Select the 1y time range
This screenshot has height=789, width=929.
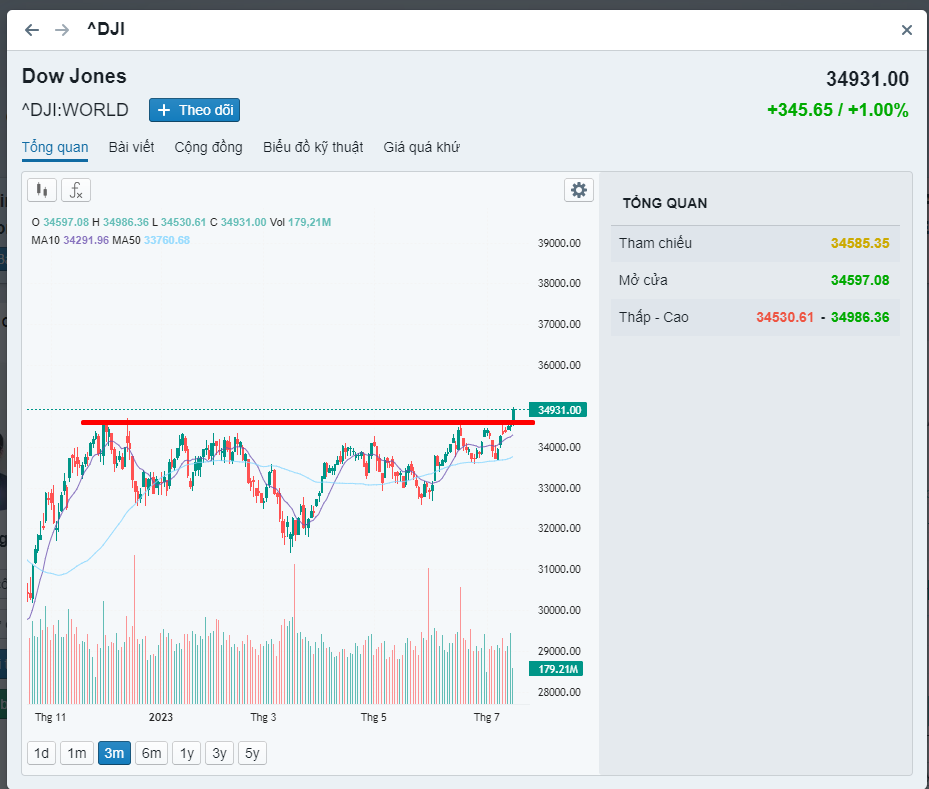tap(186, 753)
